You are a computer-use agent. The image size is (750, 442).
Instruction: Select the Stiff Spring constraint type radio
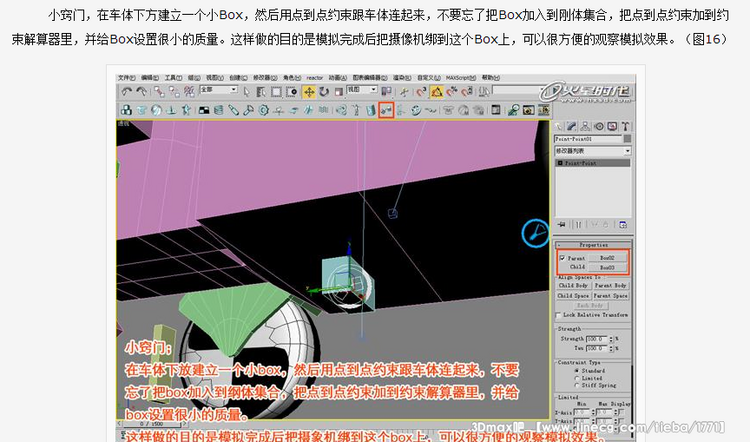point(576,385)
